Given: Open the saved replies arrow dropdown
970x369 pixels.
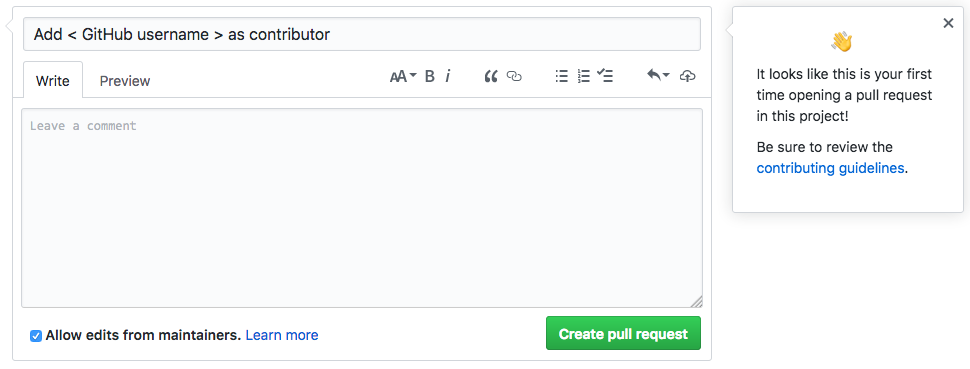Looking at the screenshot, I should pyautogui.click(x=658, y=76).
